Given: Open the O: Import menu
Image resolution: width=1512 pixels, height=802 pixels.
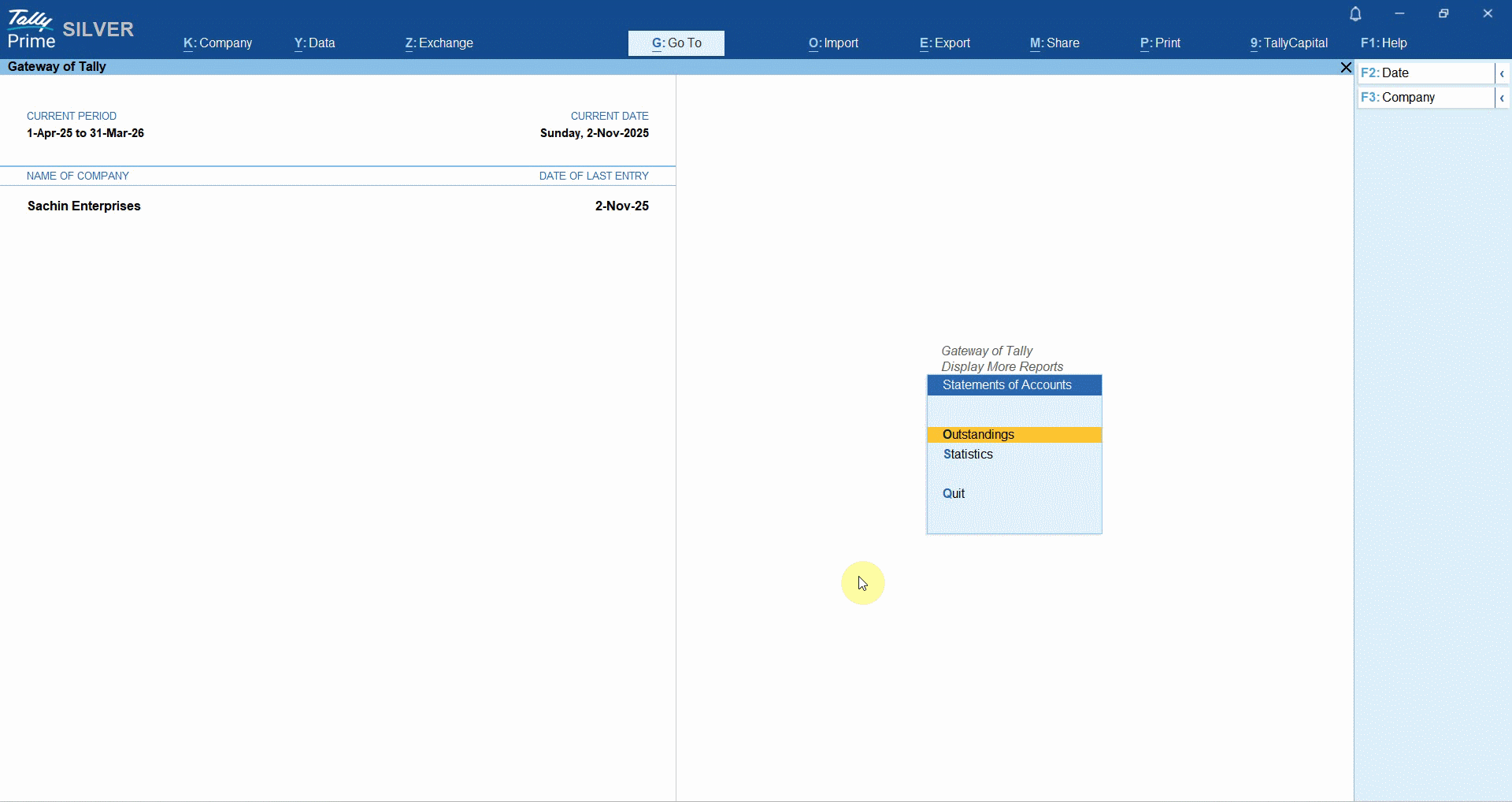Looking at the screenshot, I should click(x=834, y=43).
